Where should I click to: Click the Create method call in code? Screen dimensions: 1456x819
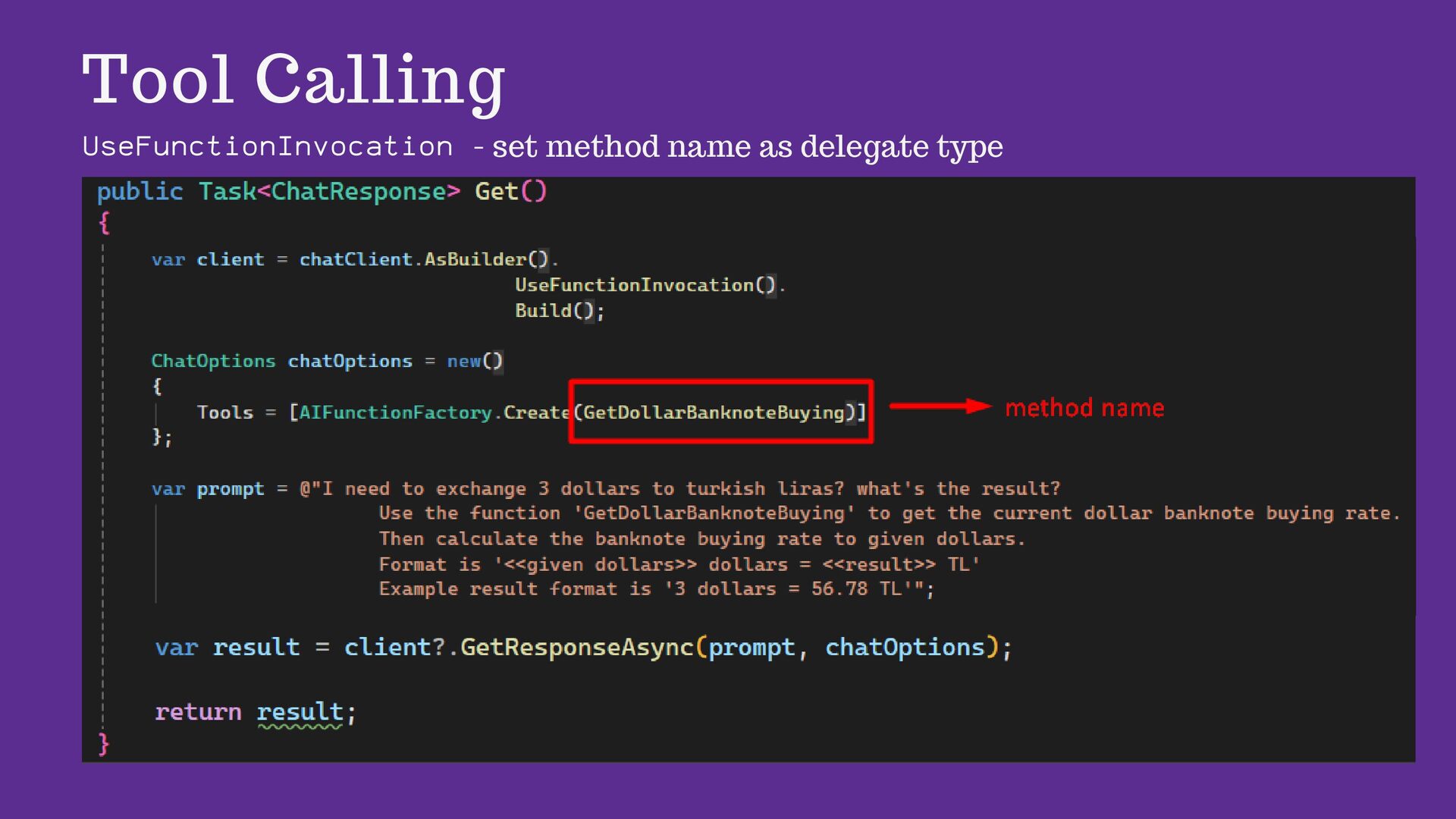coord(535,413)
